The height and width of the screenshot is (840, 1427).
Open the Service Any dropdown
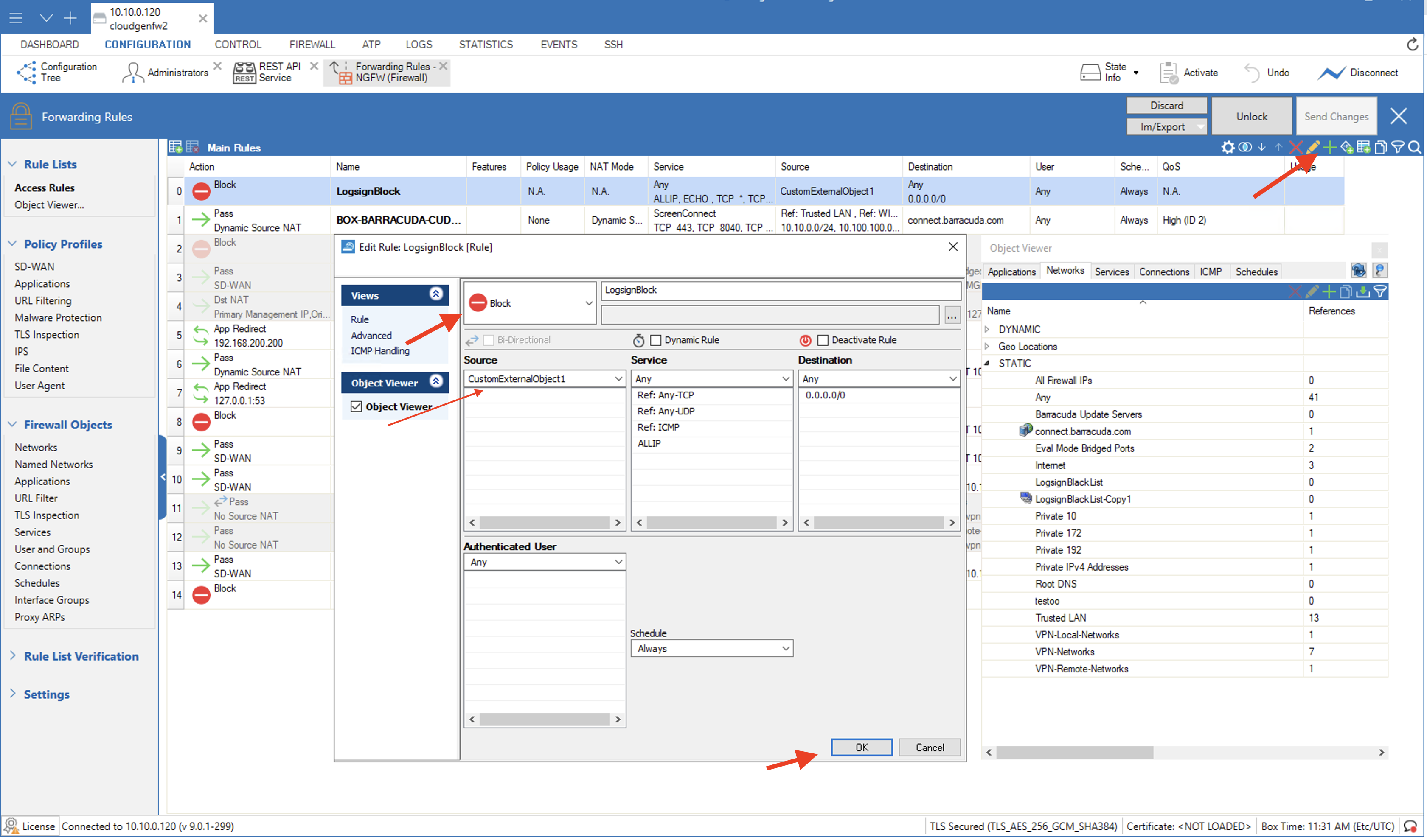click(712, 379)
